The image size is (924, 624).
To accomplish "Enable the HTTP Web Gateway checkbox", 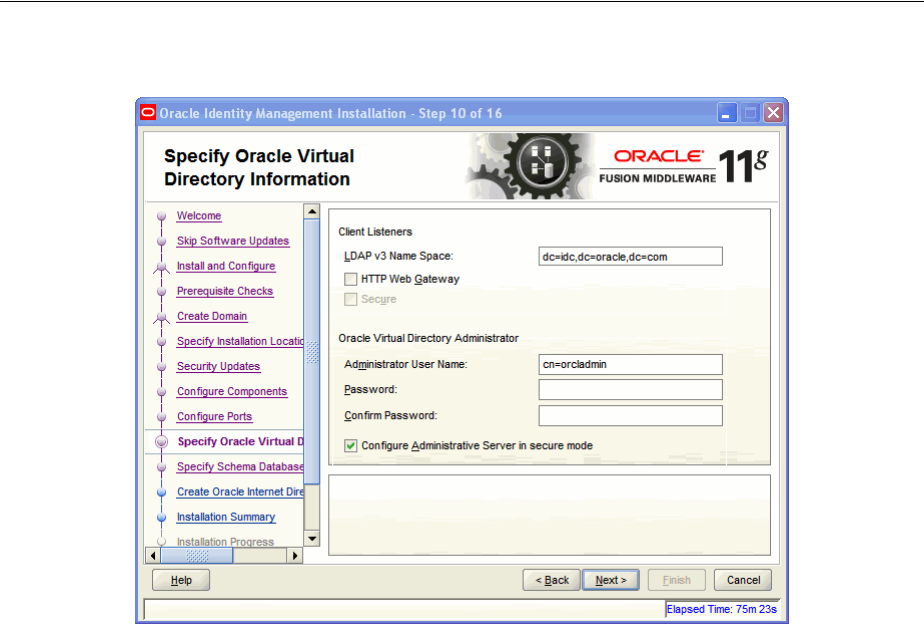I will coord(351,279).
